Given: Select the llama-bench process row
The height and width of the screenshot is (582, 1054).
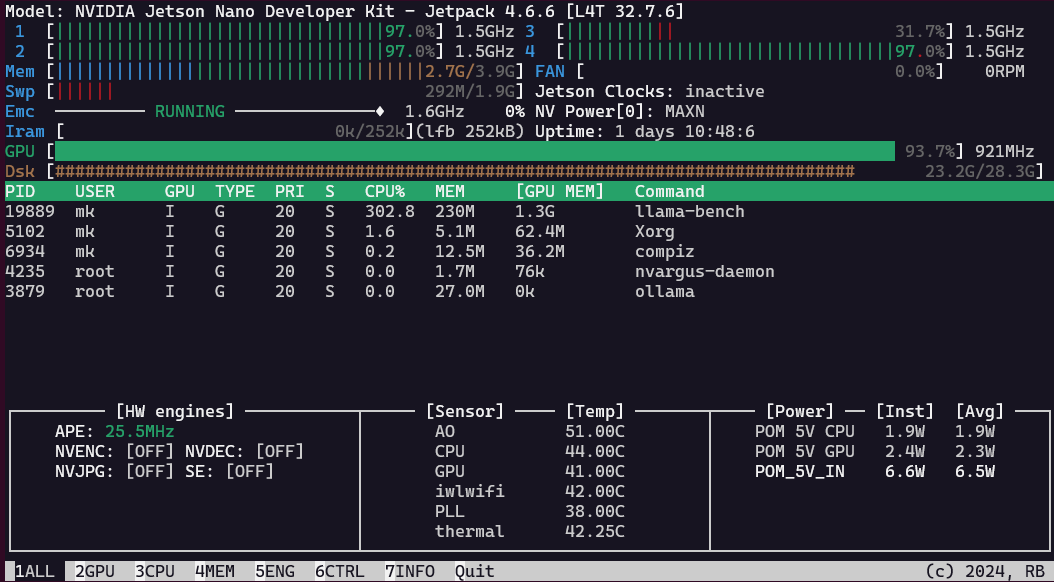Looking at the screenshot, I should tap(690, 211).
